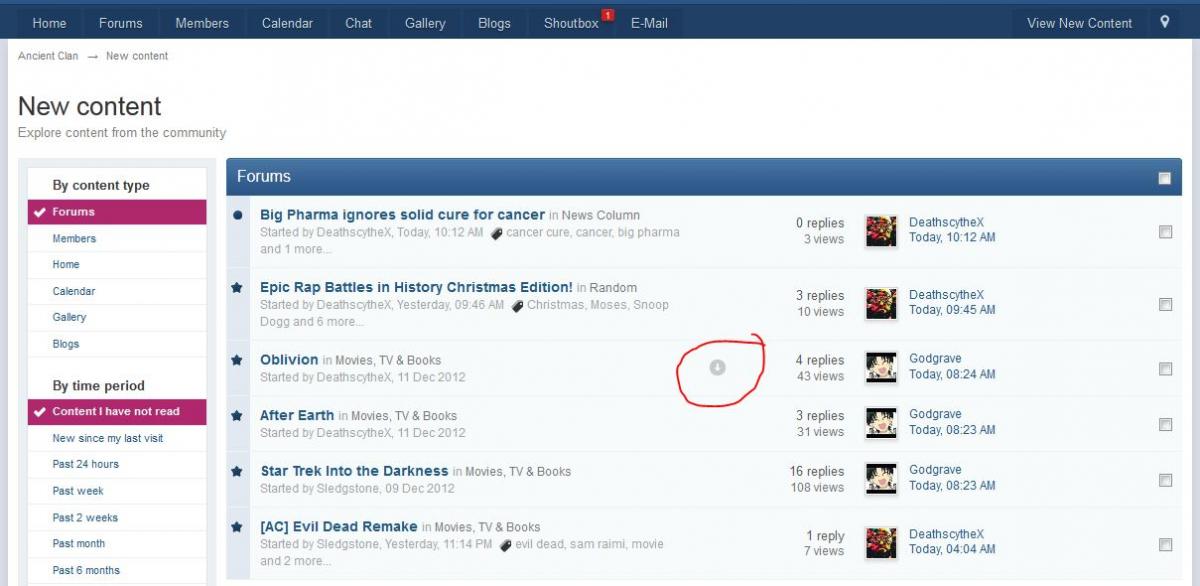
Task: Check the Star Trek Into the Darkness checkbox
Action: click(x=1165, y=480)
